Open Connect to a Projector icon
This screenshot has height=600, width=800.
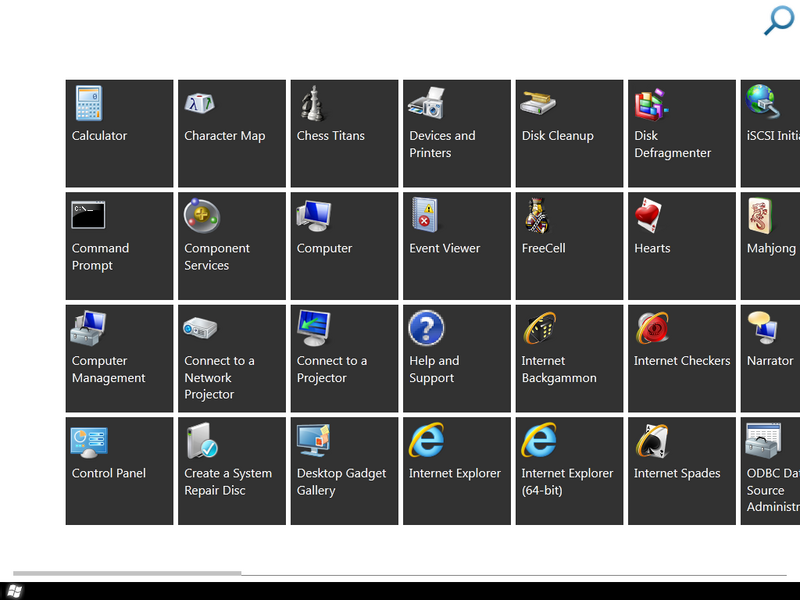tap(314, 328)
